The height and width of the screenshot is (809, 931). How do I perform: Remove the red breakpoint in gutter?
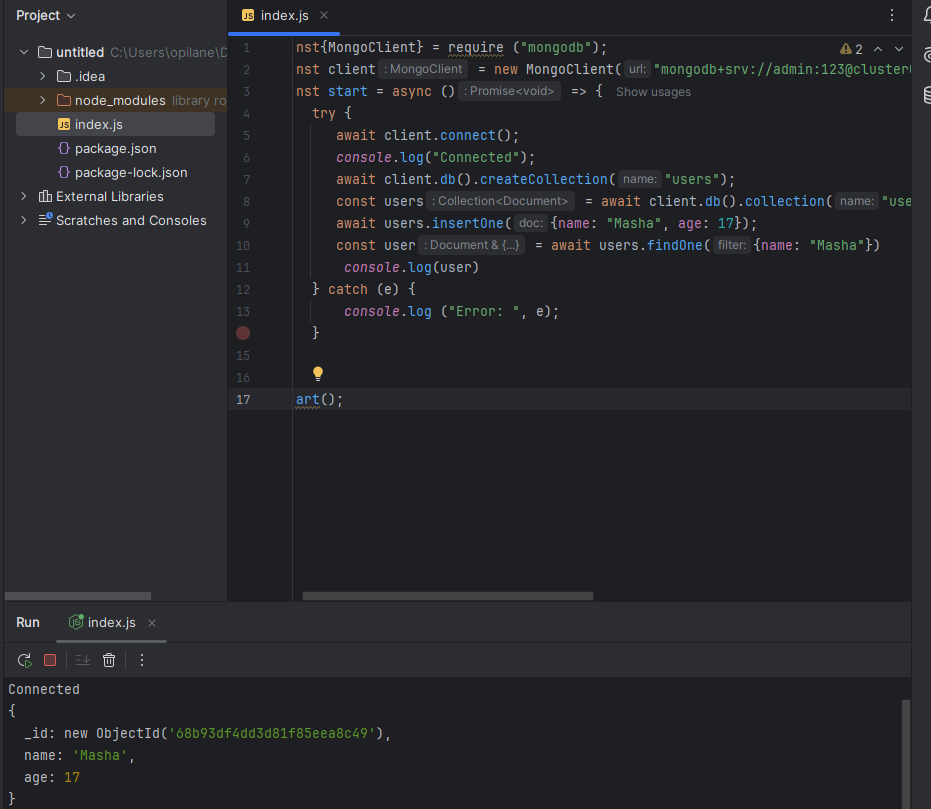pos(243,333)
